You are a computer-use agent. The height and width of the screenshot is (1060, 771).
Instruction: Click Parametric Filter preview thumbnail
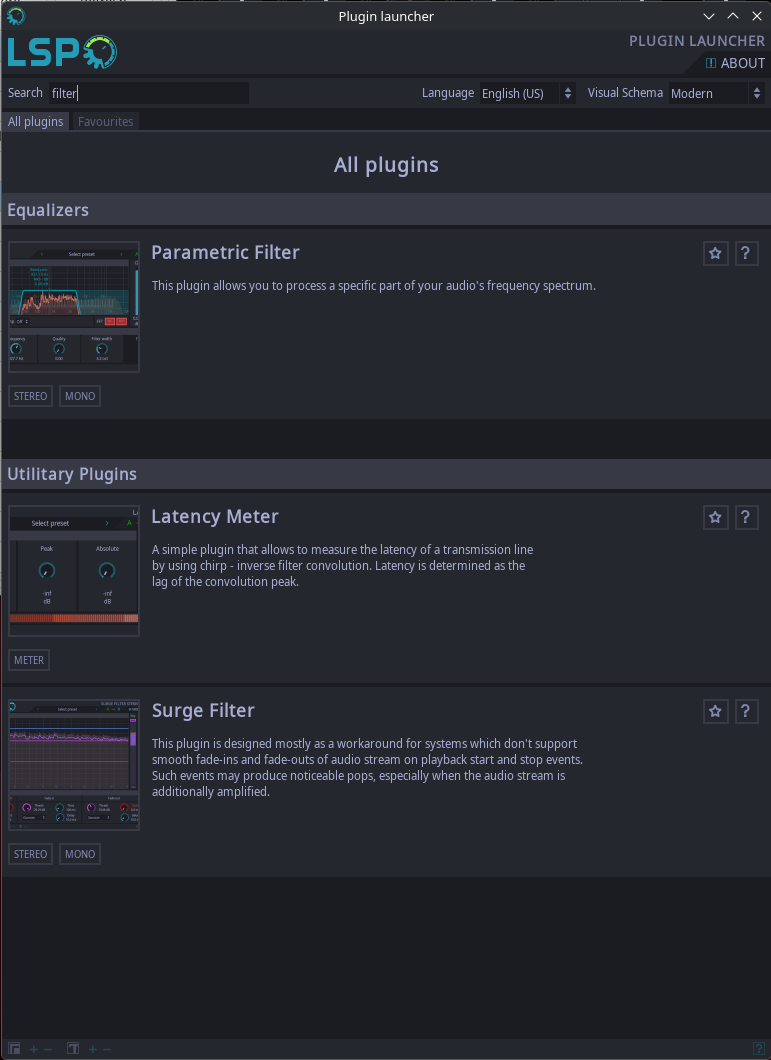(74, 307)
